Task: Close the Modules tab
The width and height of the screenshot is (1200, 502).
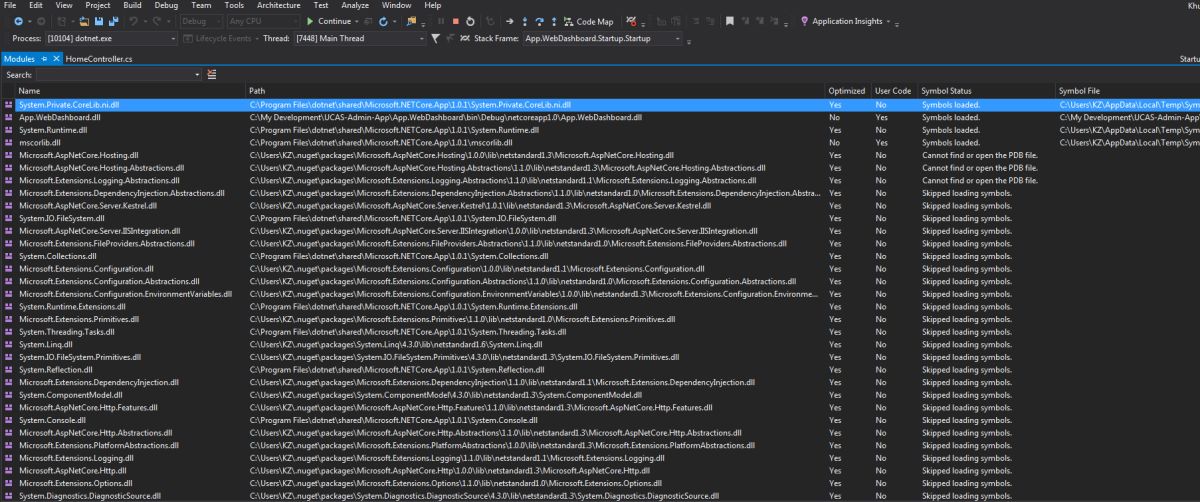Action: click(x=56, y=59)
